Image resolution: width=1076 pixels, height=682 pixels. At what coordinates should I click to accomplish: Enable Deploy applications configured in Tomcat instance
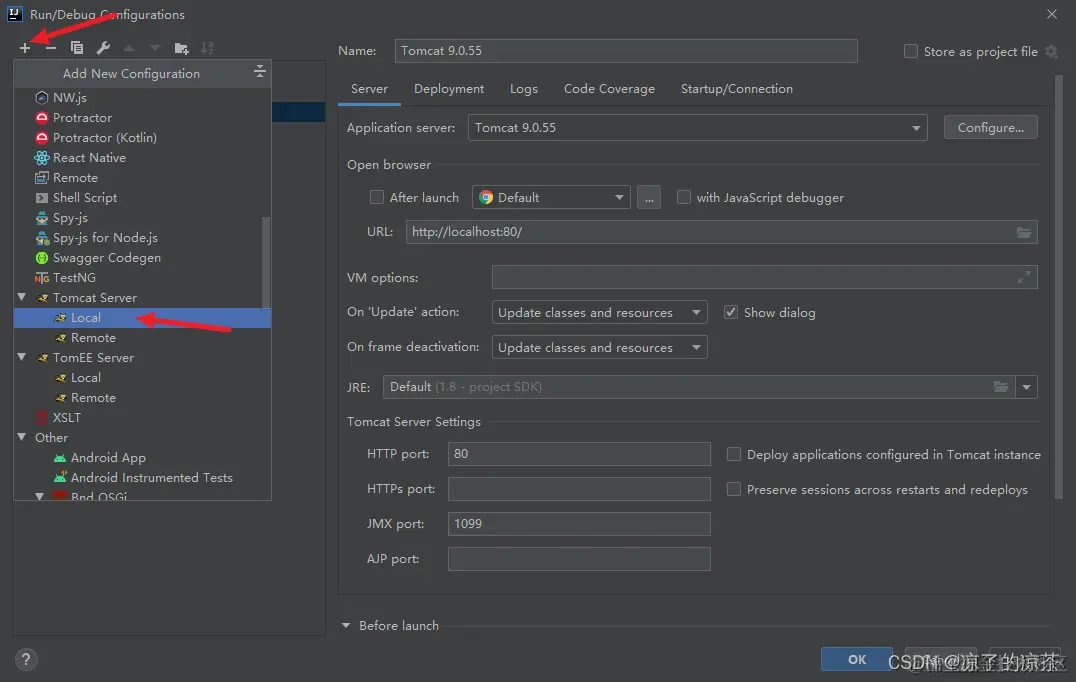click(x=734, y=454)
